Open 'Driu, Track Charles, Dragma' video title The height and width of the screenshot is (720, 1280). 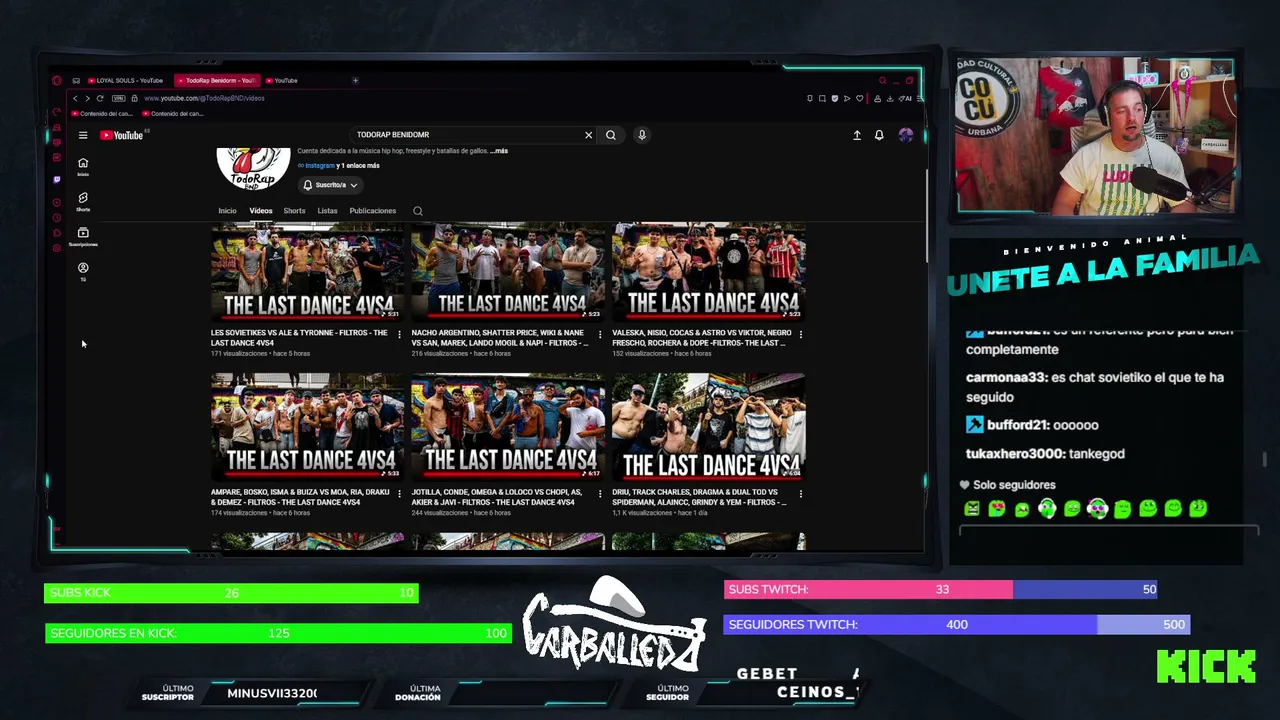point(700,497)
